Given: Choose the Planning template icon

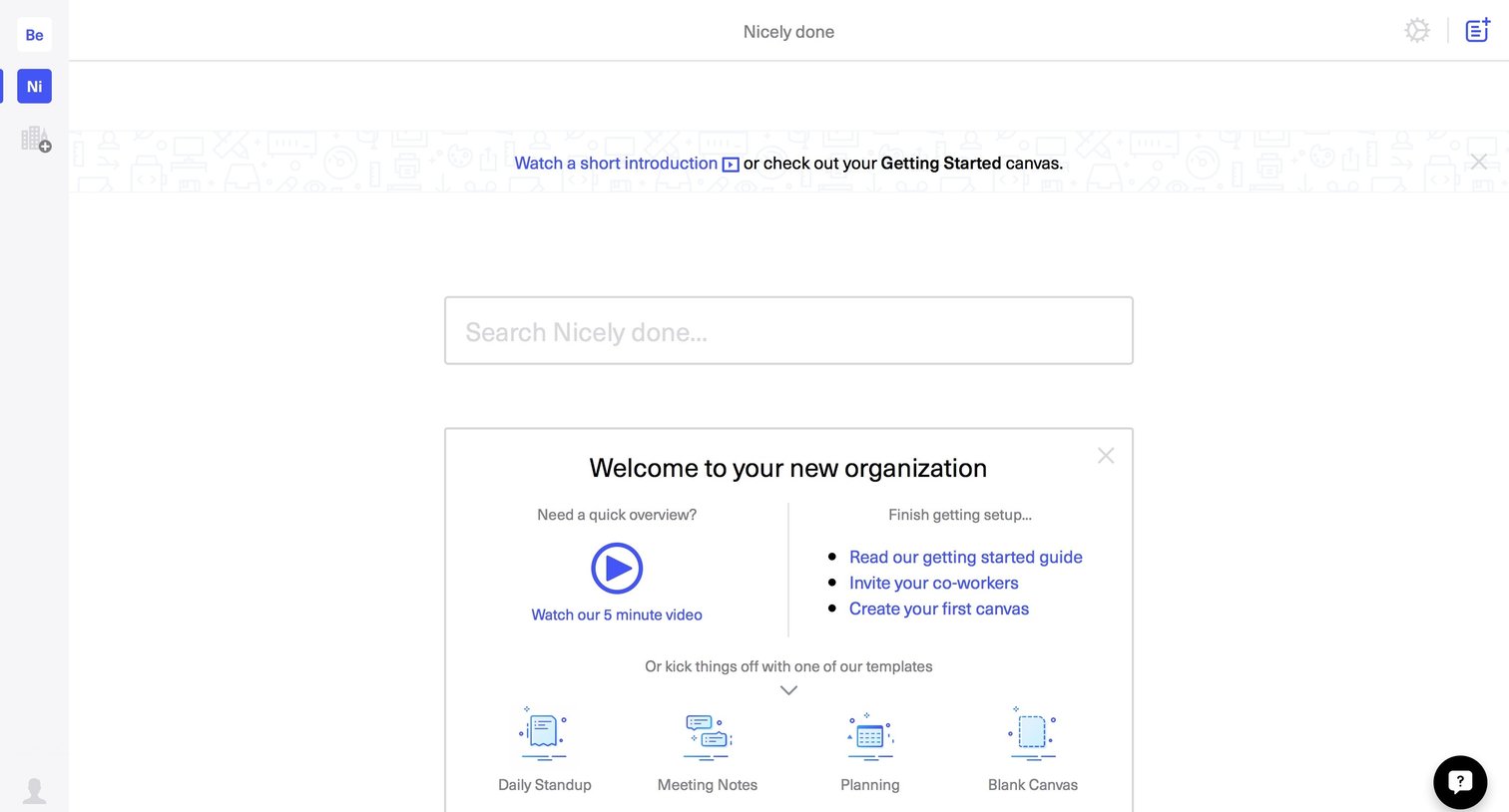Looking at the screenshot, I should [x=870, y=736].
